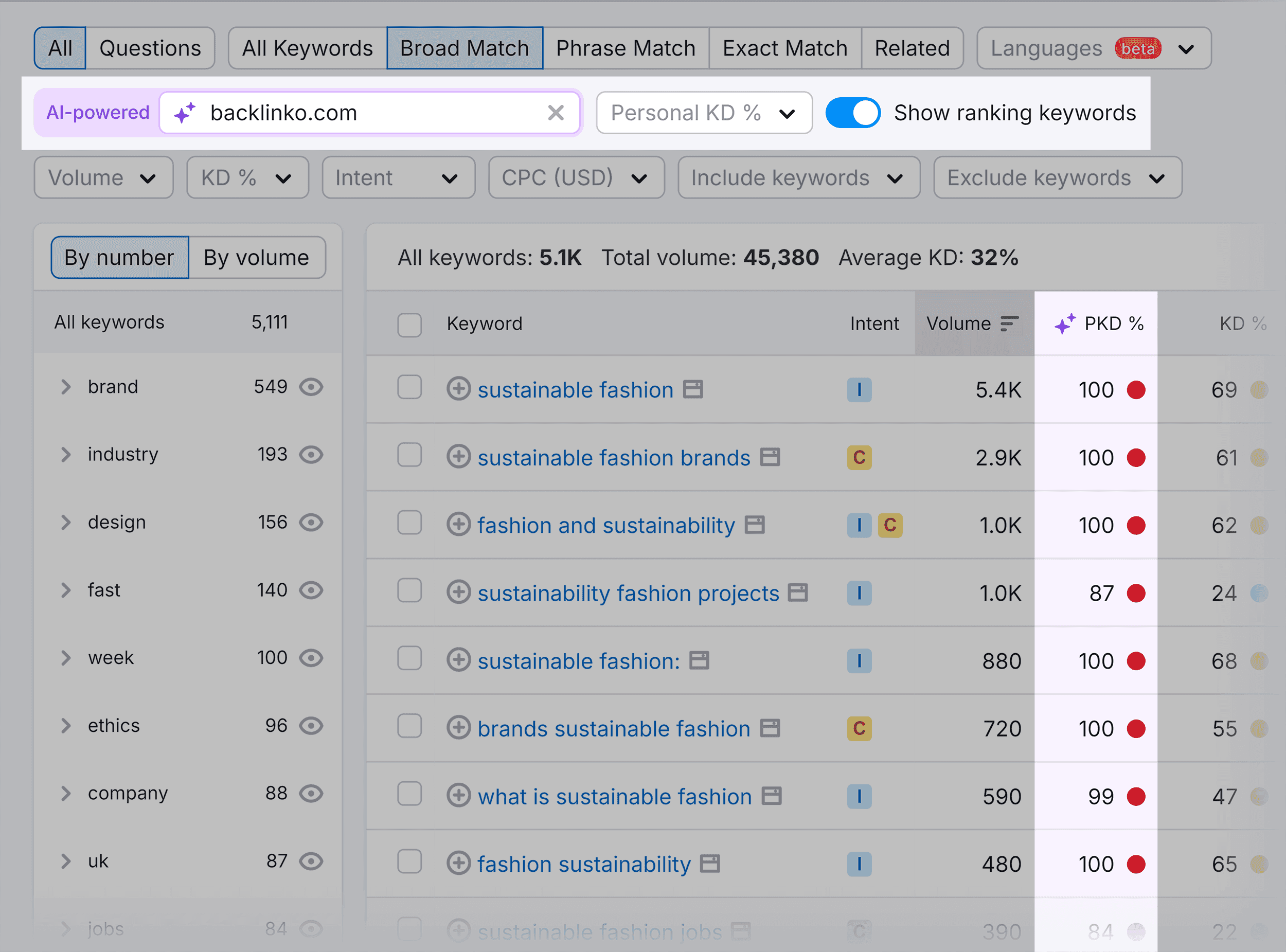This screenshot has width=1286, height=952.
Task: Open SERP icon for 'fashion sustainability'
Action: [x=709, y=864]
